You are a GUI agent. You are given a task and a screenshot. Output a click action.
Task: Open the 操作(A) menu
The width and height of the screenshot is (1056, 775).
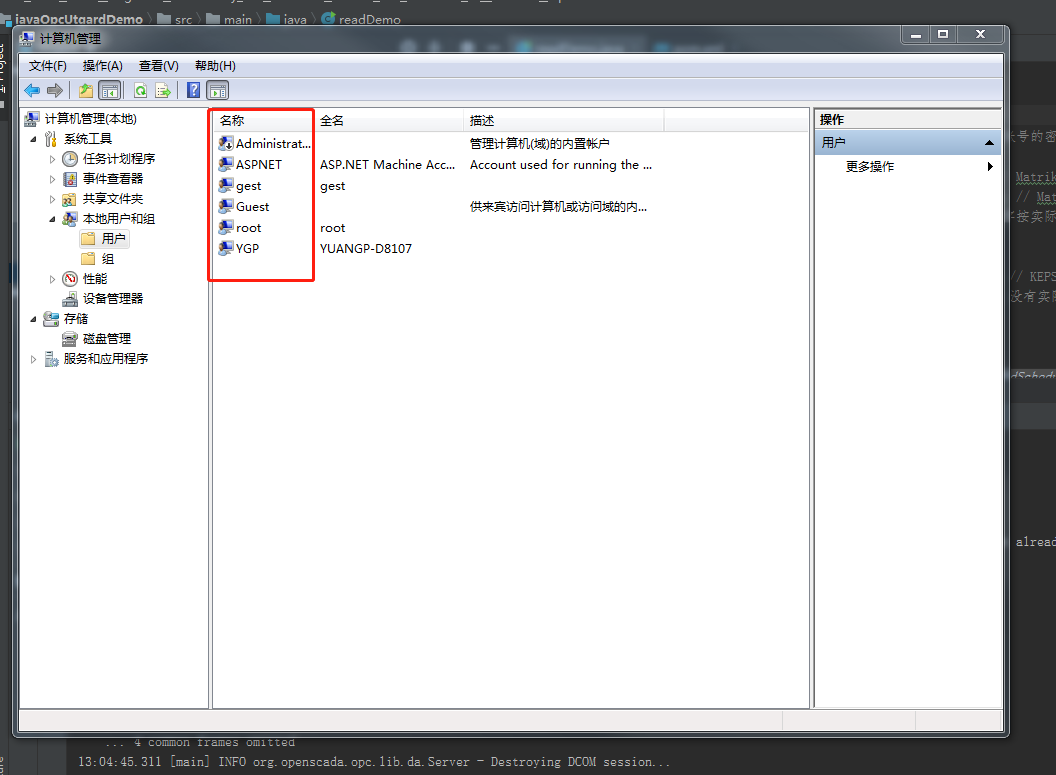[102, 65]
